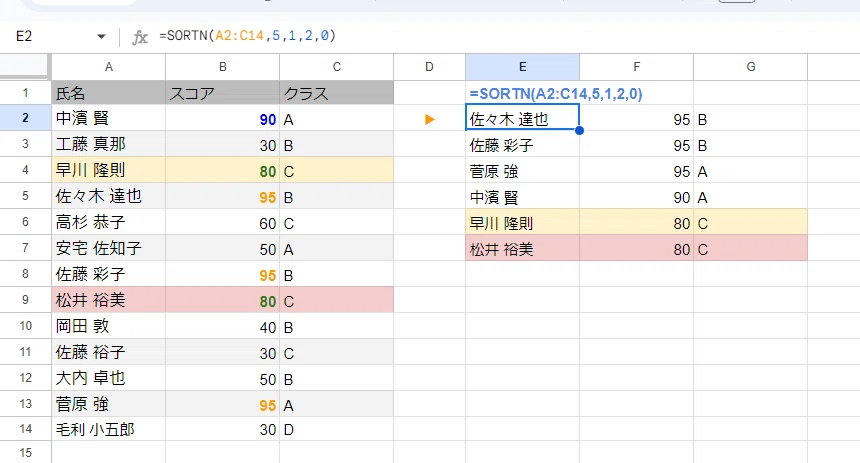This screenshot has width=860, height=463.
Task: Select column E header
Action: pyautogui.click(x=522, y=67)
